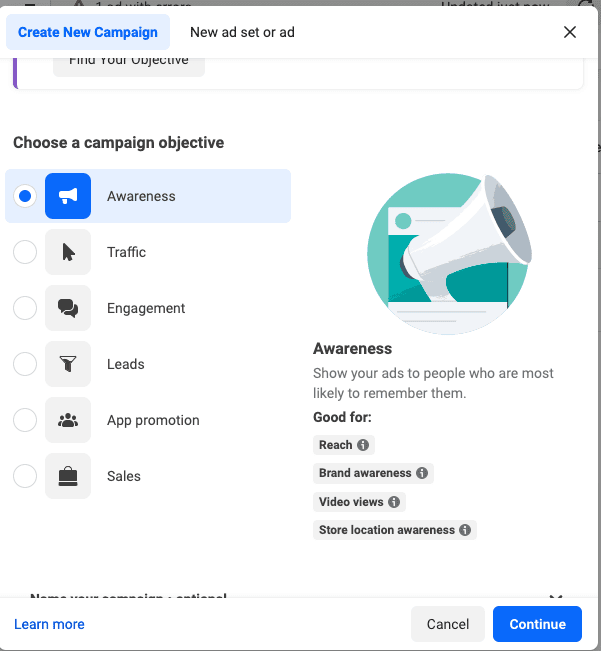This screenshot has width=601, height=651.
Task: Select the Traffic radio button
Action: tap(25, 252)
